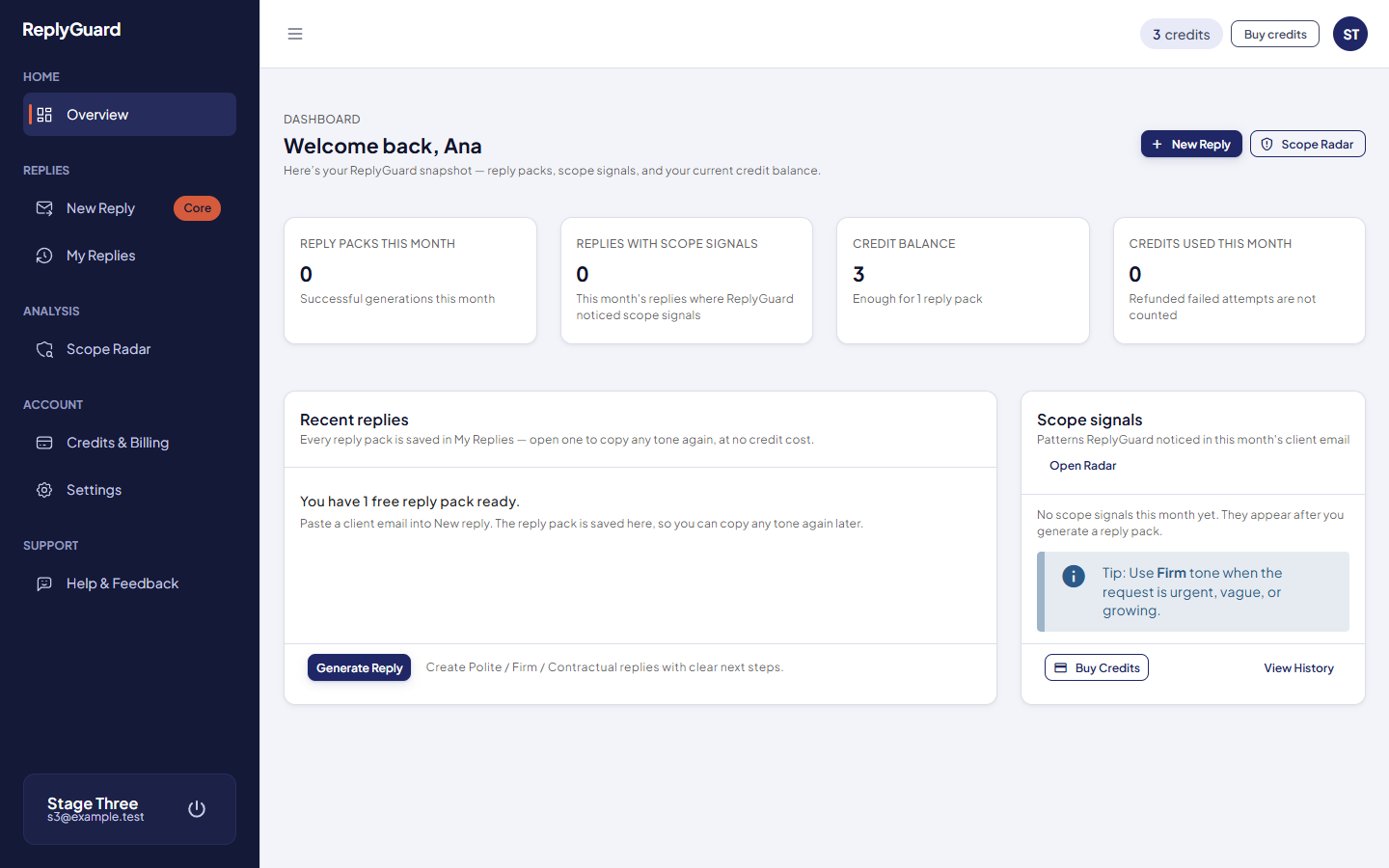
Task: Click the power logout icon
Action: click(197, 809)
